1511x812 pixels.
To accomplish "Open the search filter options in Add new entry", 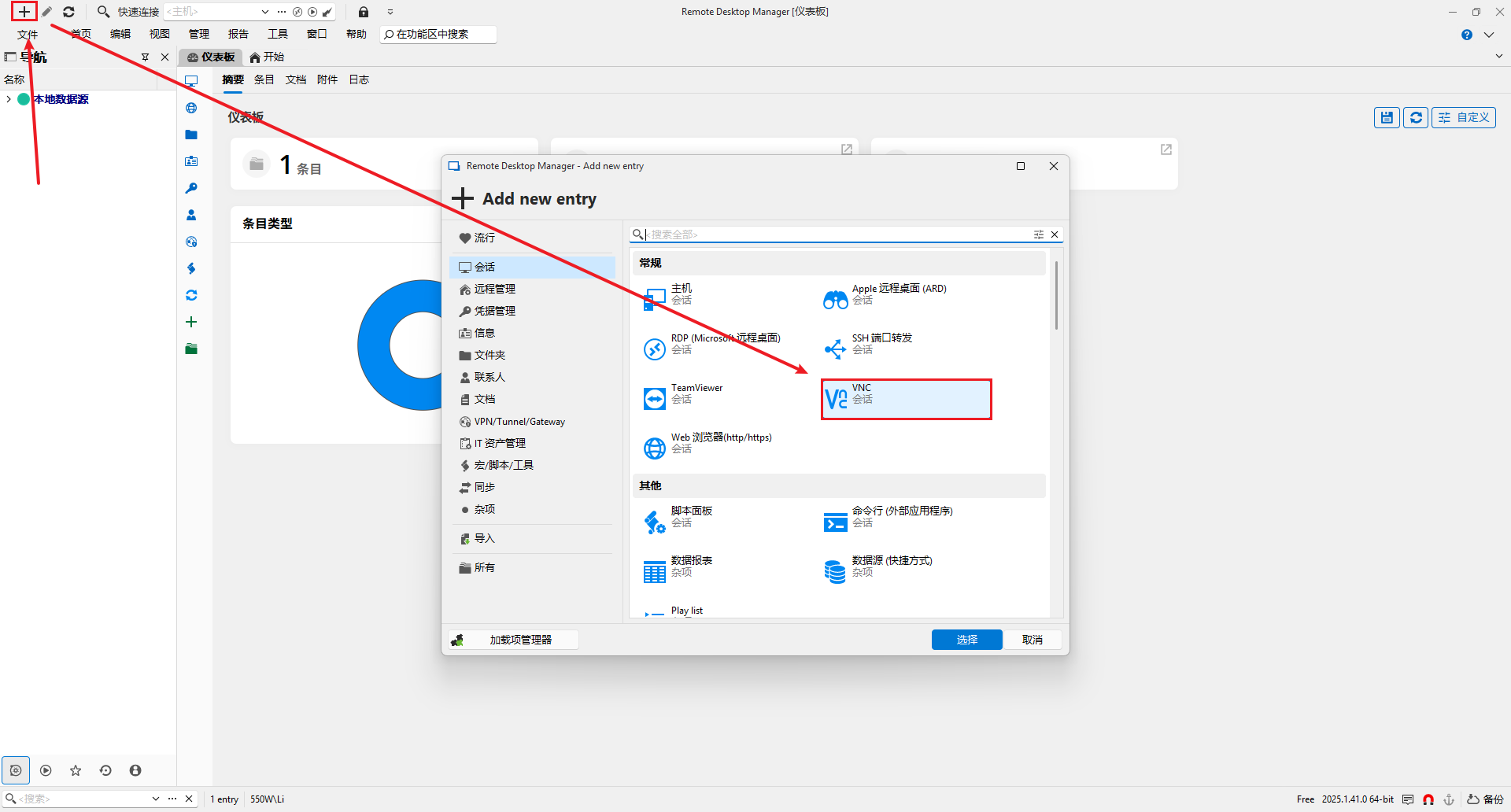I will (x=1039, y=234).
